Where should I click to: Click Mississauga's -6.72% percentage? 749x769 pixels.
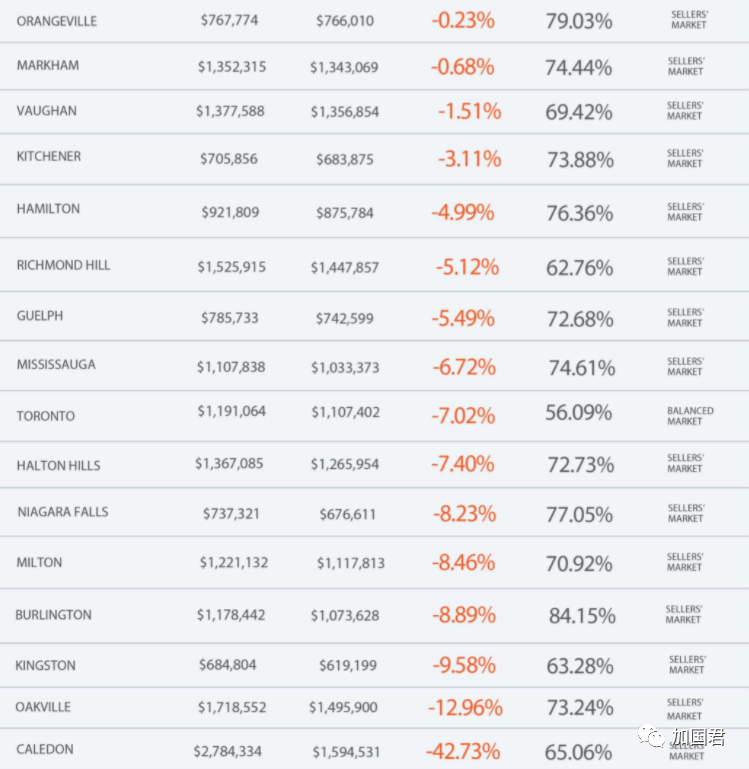[x=464, y=367]
